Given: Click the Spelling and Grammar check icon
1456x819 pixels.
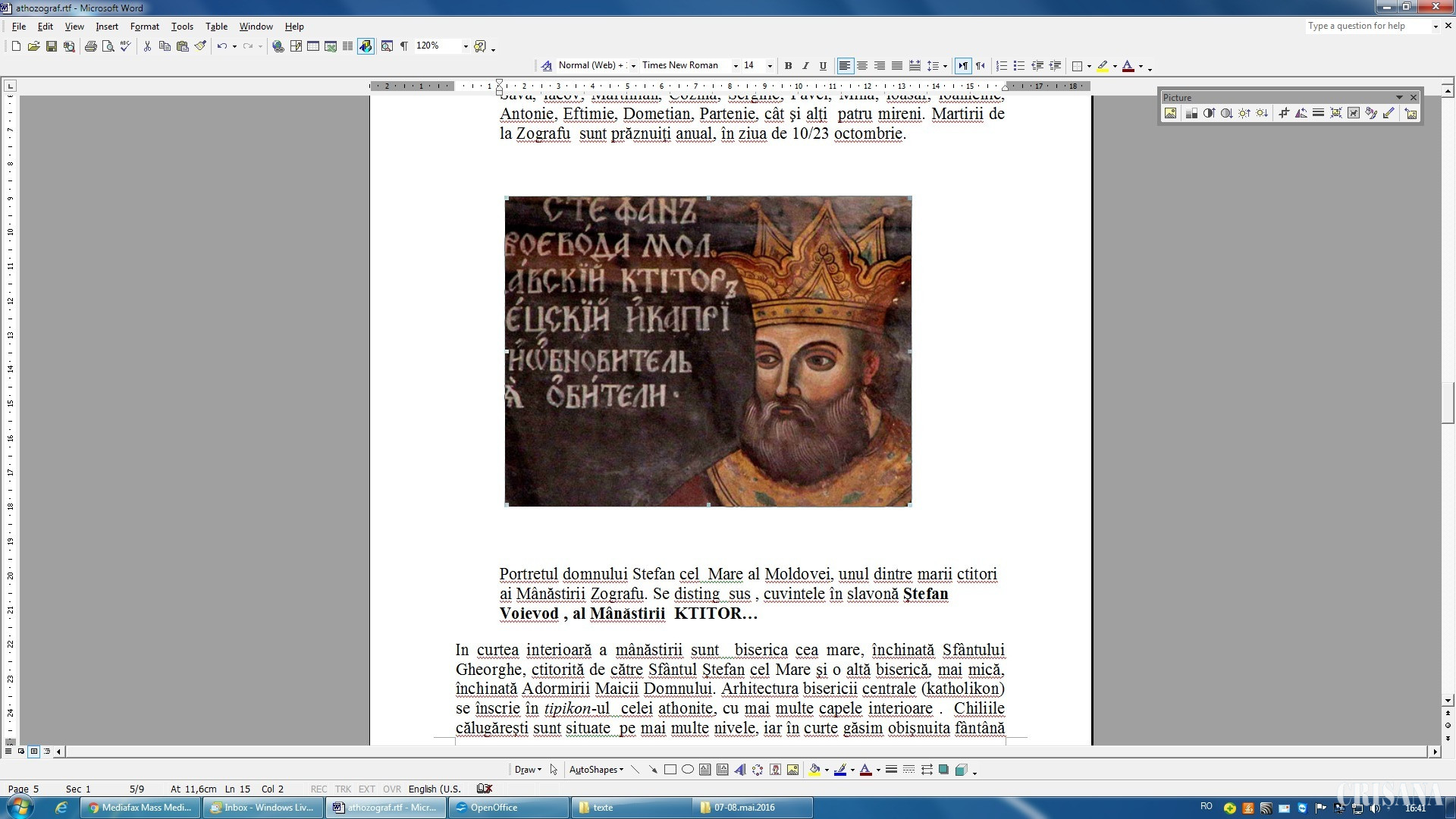Looking at the screenshot, I should (x=126, y=46).
